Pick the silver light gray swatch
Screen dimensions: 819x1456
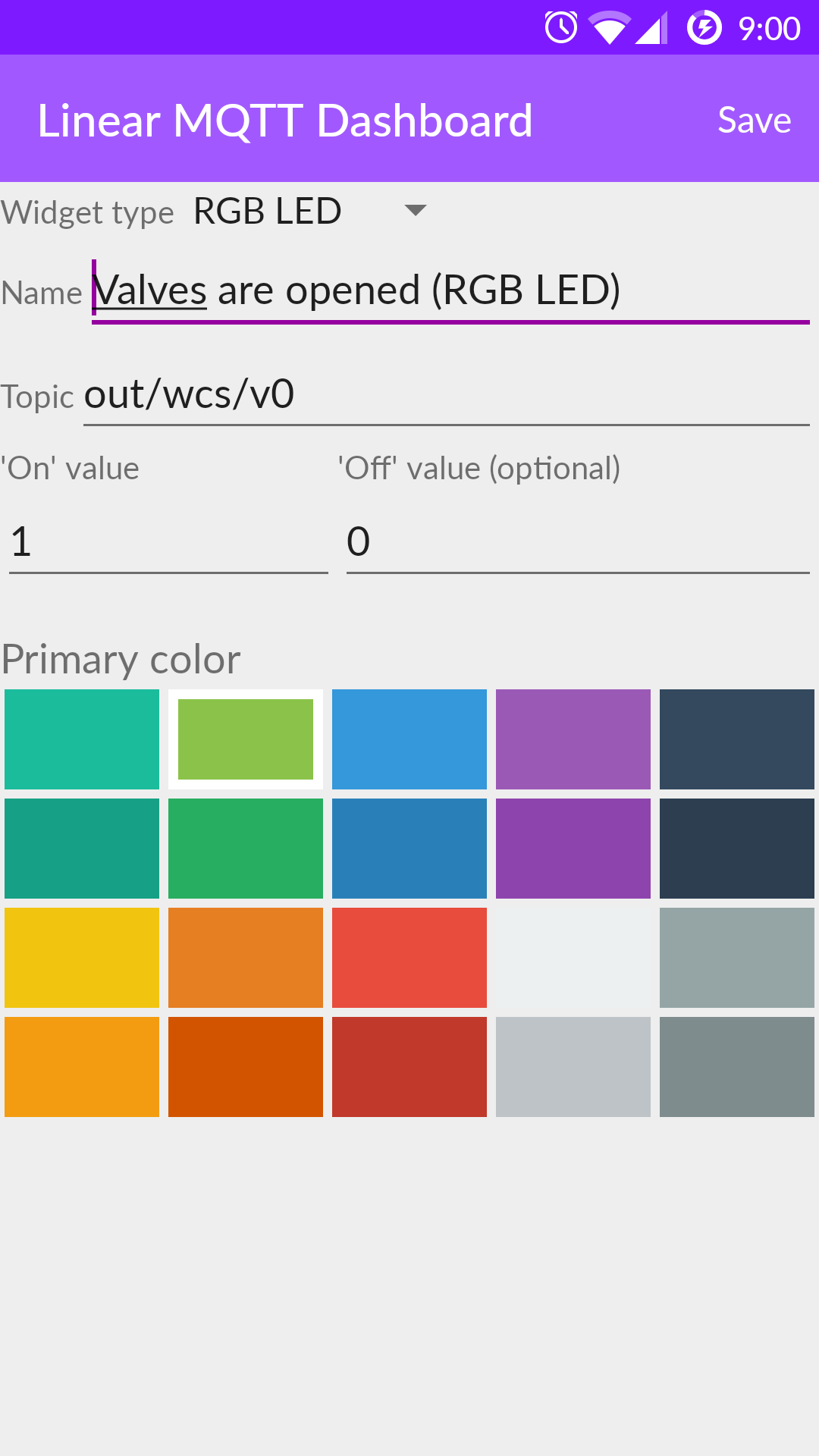573,1067
